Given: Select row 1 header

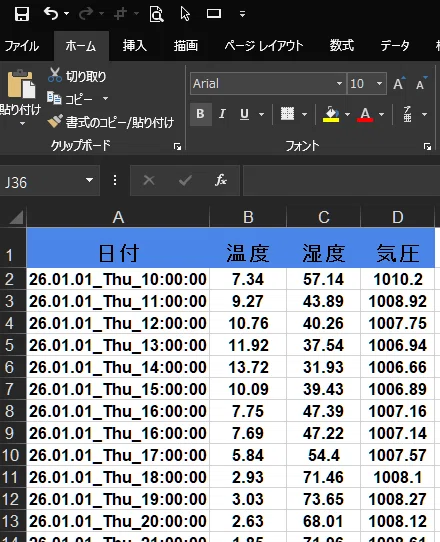Looking at the screenshot, I should 13,248.
